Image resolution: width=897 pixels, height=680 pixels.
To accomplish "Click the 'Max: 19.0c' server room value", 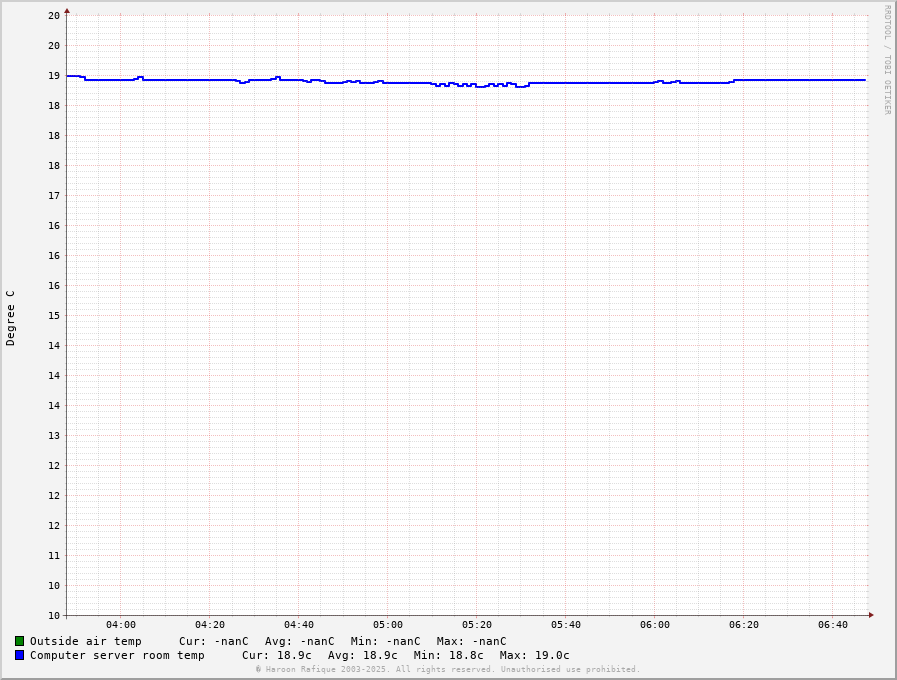I will [534, 655].
